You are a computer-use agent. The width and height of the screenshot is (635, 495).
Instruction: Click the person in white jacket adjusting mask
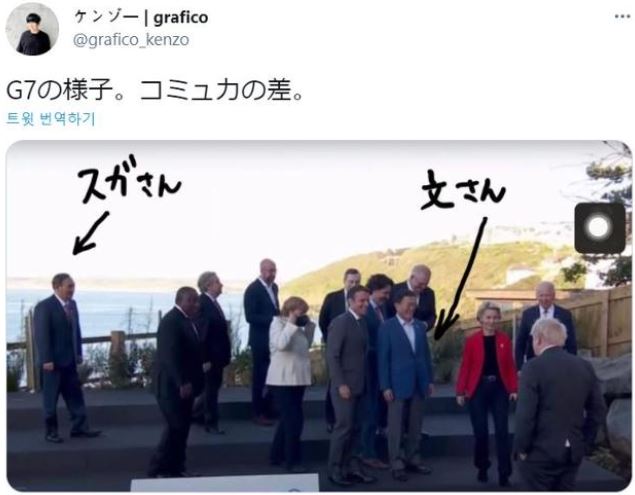[289, 382]
